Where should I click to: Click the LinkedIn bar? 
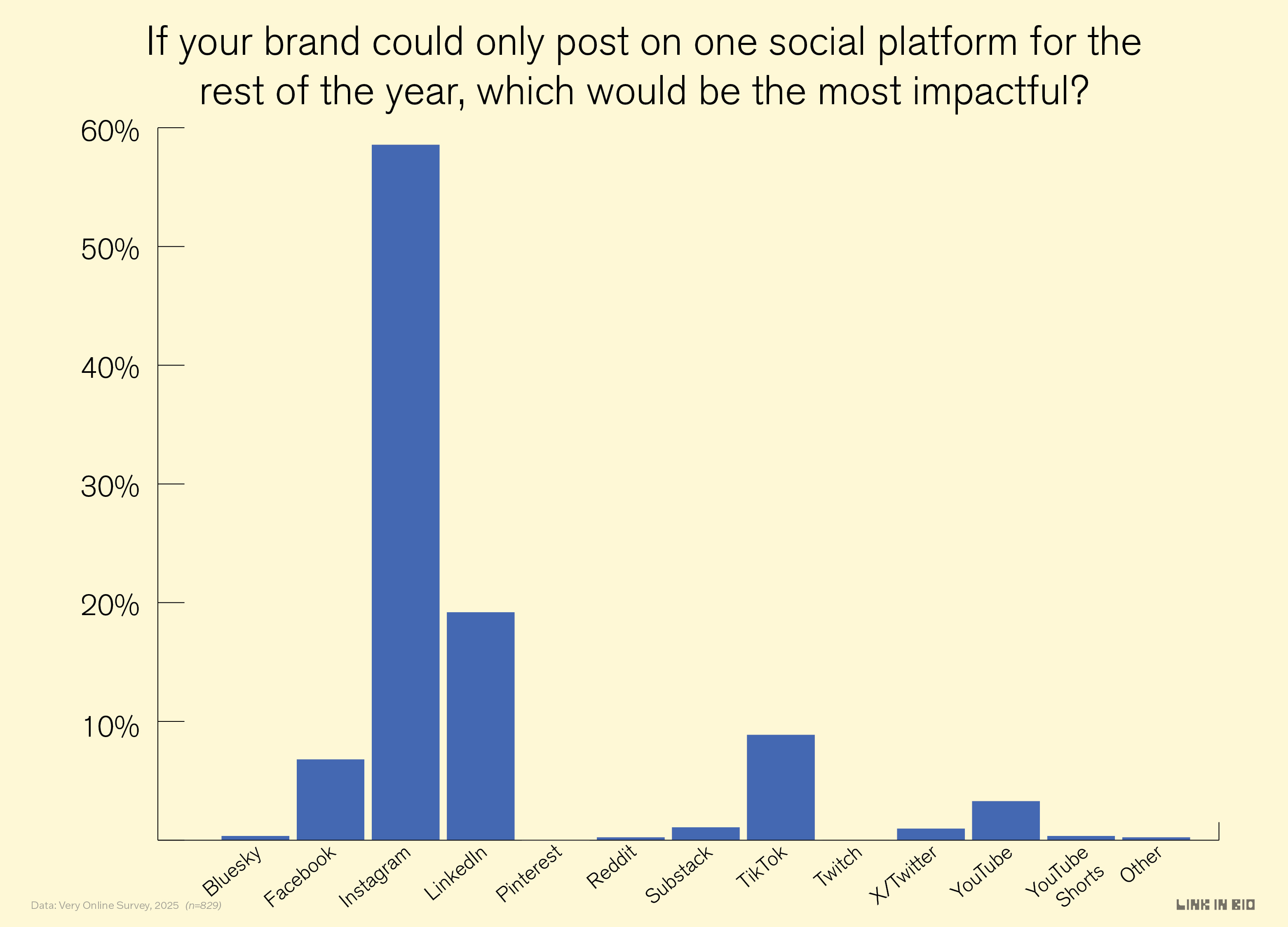click(481, 726)
